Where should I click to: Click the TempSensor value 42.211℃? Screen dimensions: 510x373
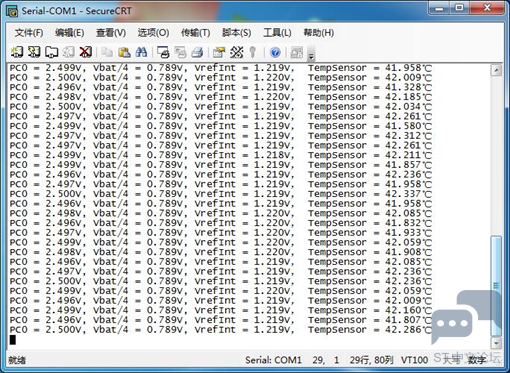pos(408,155)
